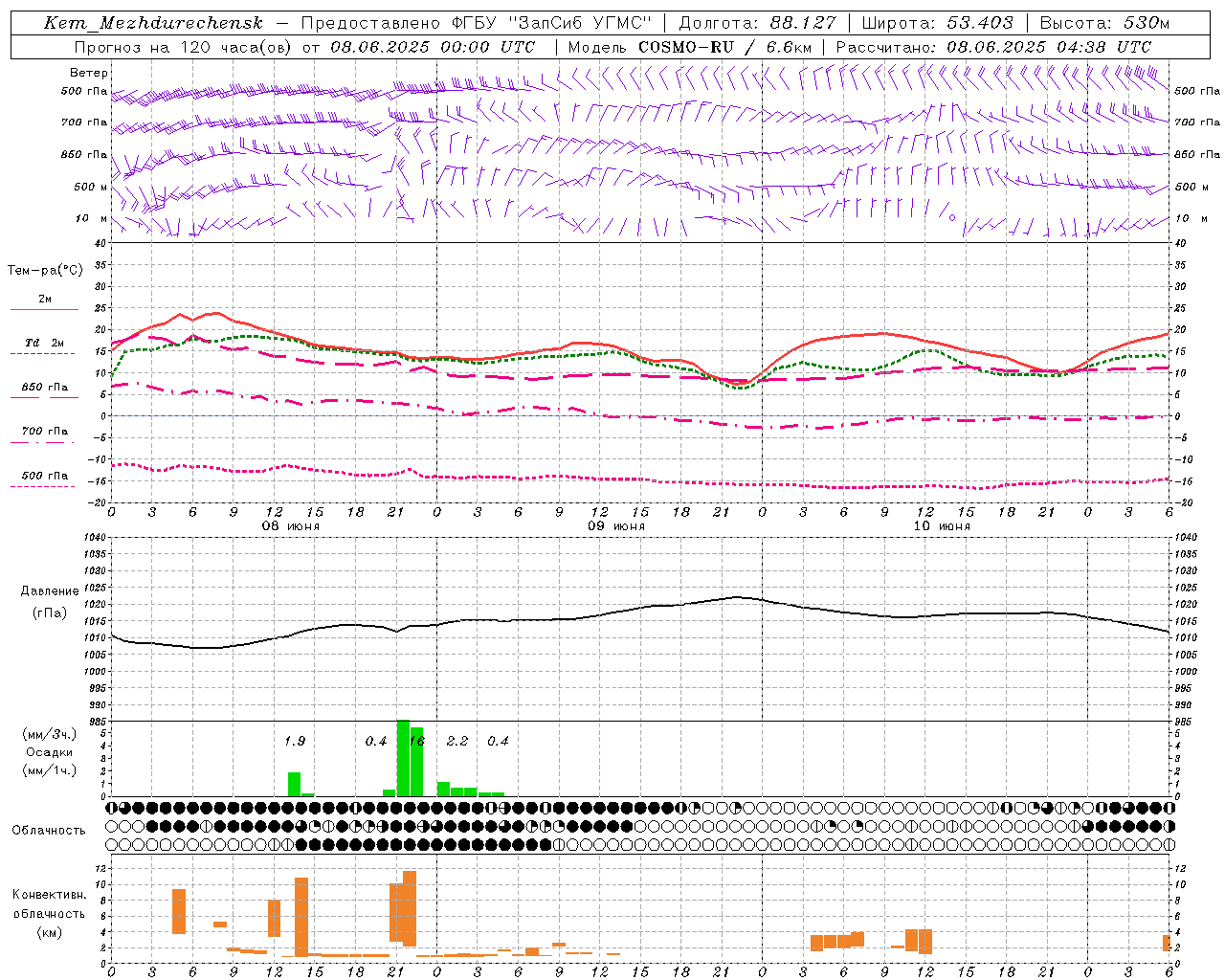Screen dimensions: 1225x980
Task: Click the "Облачность" cloud cover label
Action: pos(49,831)
